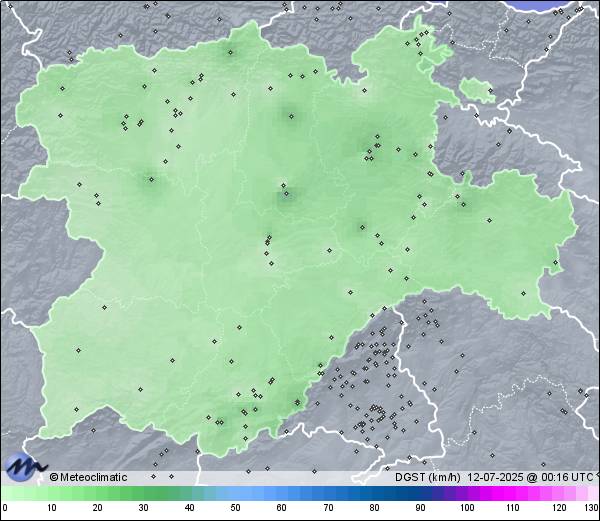Click the scale label 60
Screen dimensions: 600x521
282,508
